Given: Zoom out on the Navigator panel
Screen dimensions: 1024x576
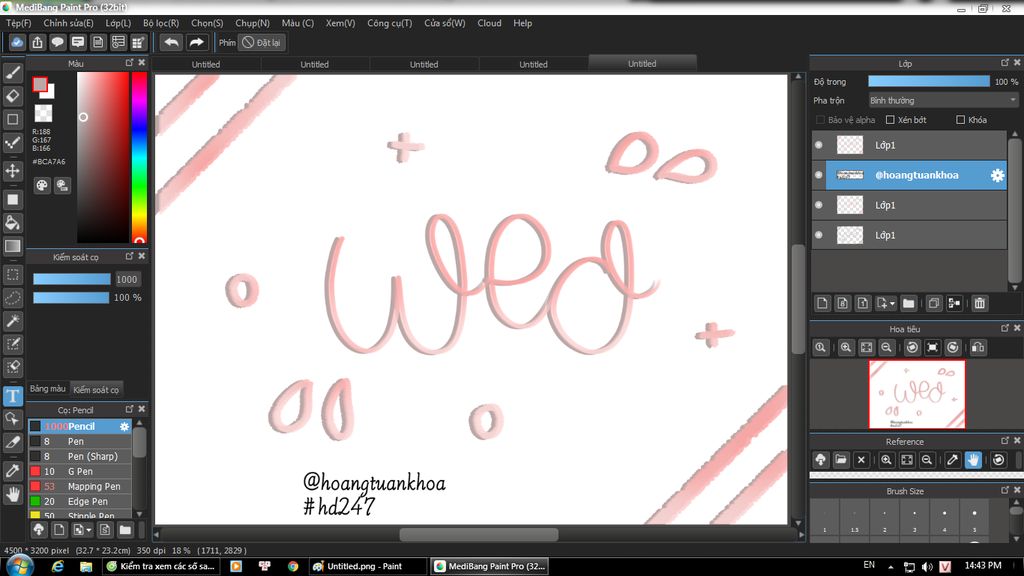Looking at the screenshot, I should [x=886, y=347].
